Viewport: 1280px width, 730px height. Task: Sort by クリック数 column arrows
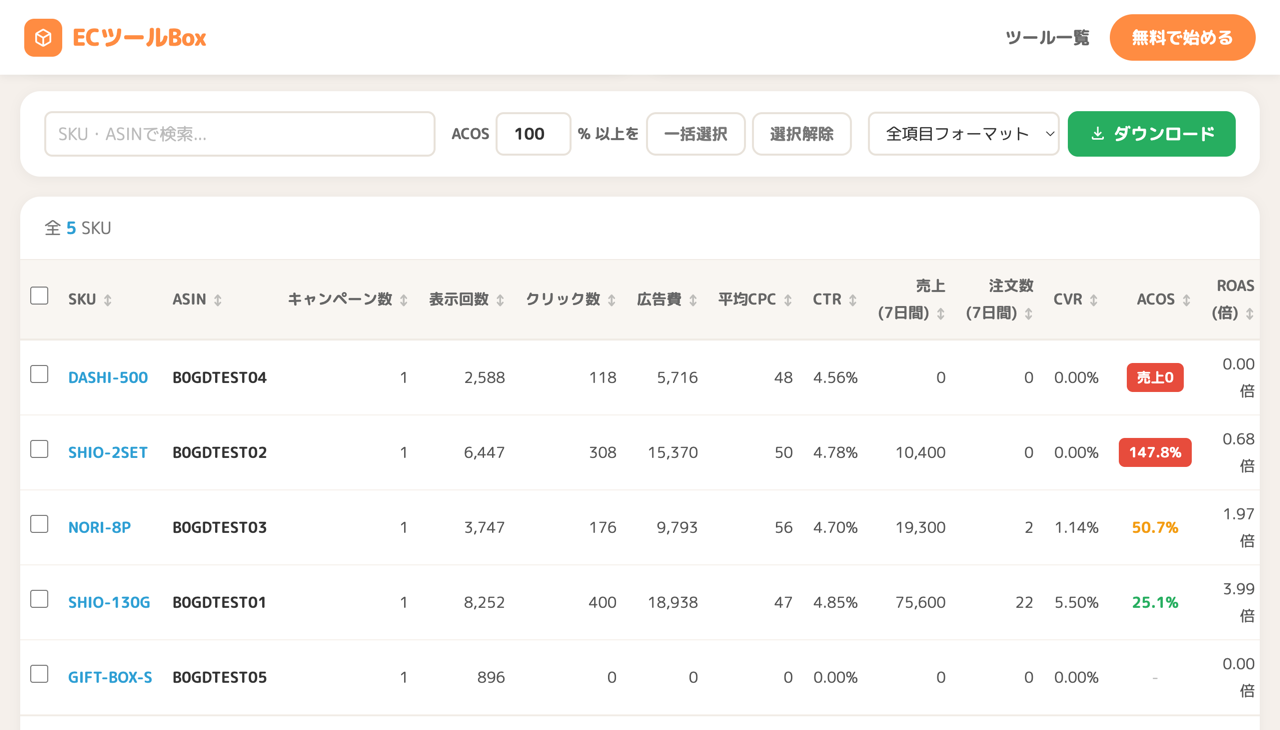point(612,300)
